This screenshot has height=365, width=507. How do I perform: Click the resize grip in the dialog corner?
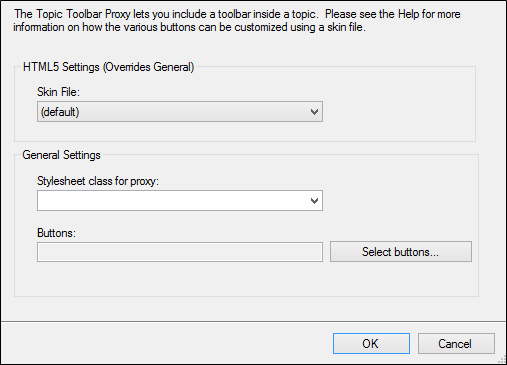[502, 360]
